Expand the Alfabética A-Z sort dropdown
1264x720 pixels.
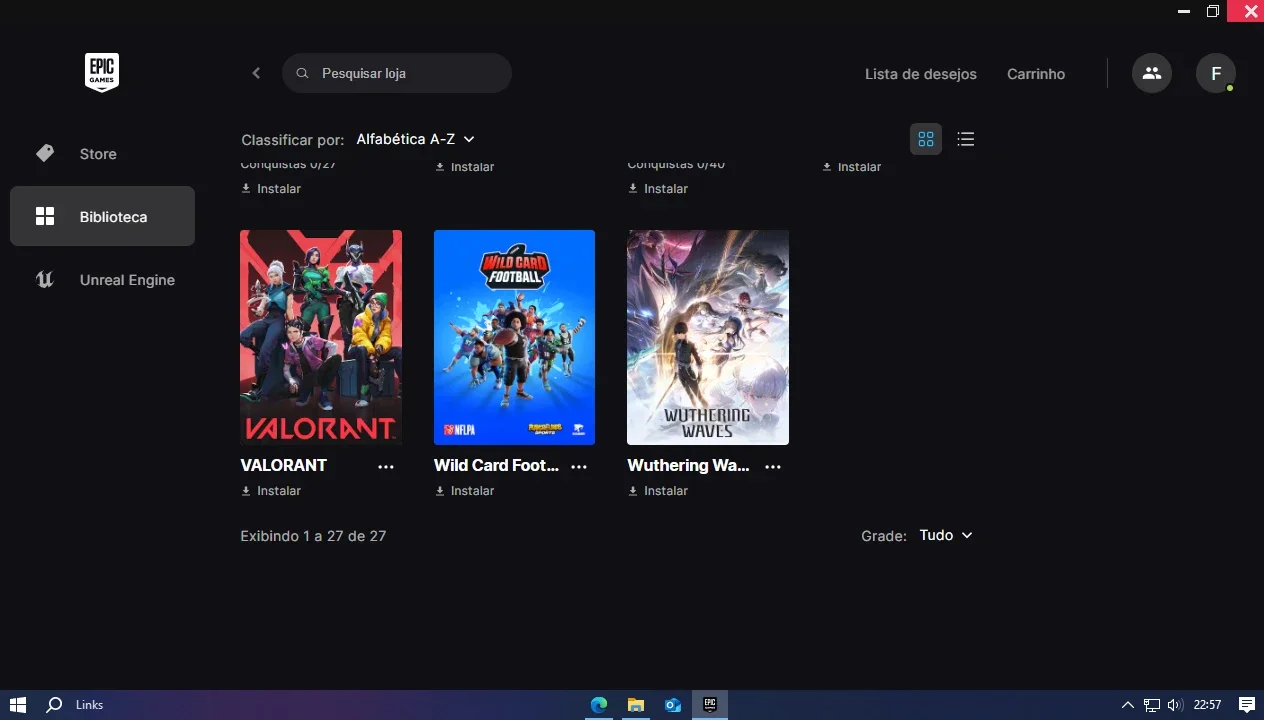pyautogui.click(x=415, y=139)
